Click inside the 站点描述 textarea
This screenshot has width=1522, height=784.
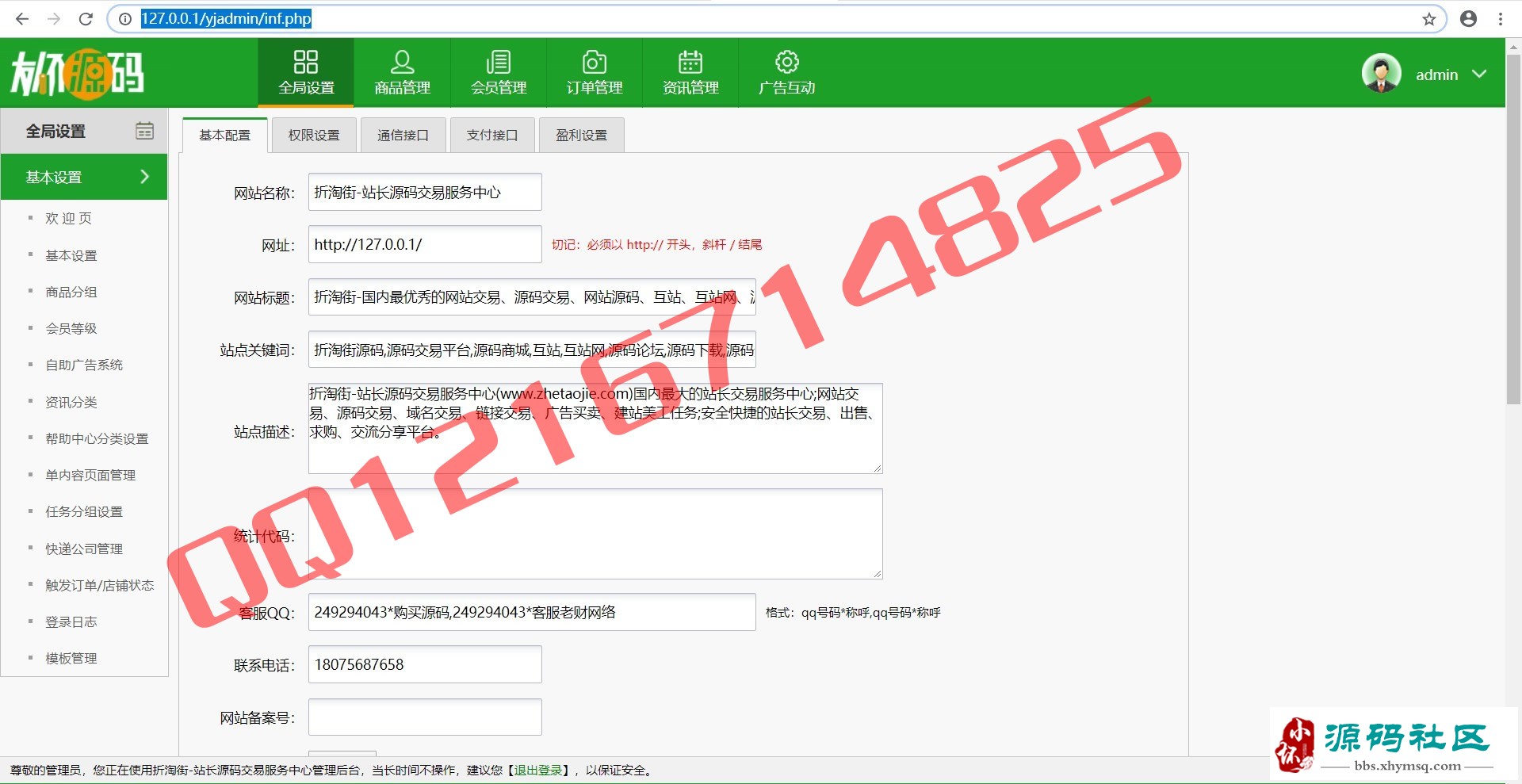tap(595, 429)
